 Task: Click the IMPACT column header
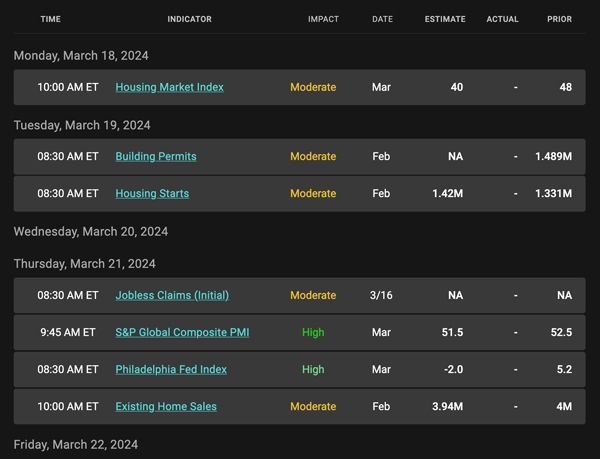point(323,19)
